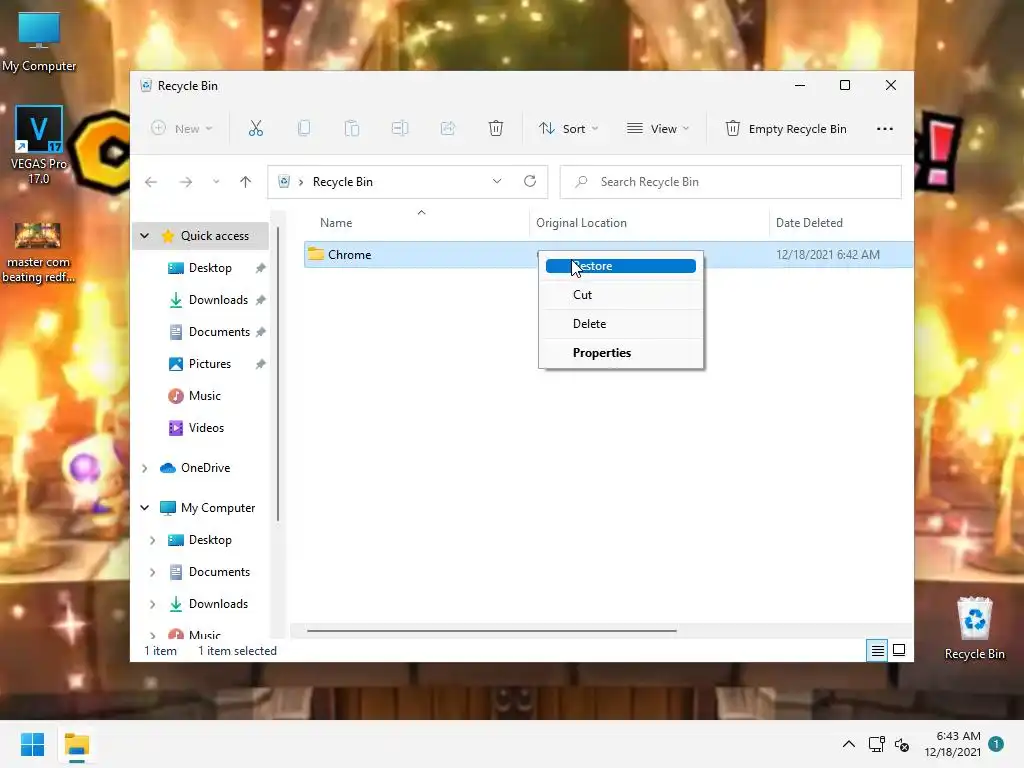Open the Sort dropdown
The width and height of the screenshot is (1024, 768).
pyautogui.click(x=568, y=129)
